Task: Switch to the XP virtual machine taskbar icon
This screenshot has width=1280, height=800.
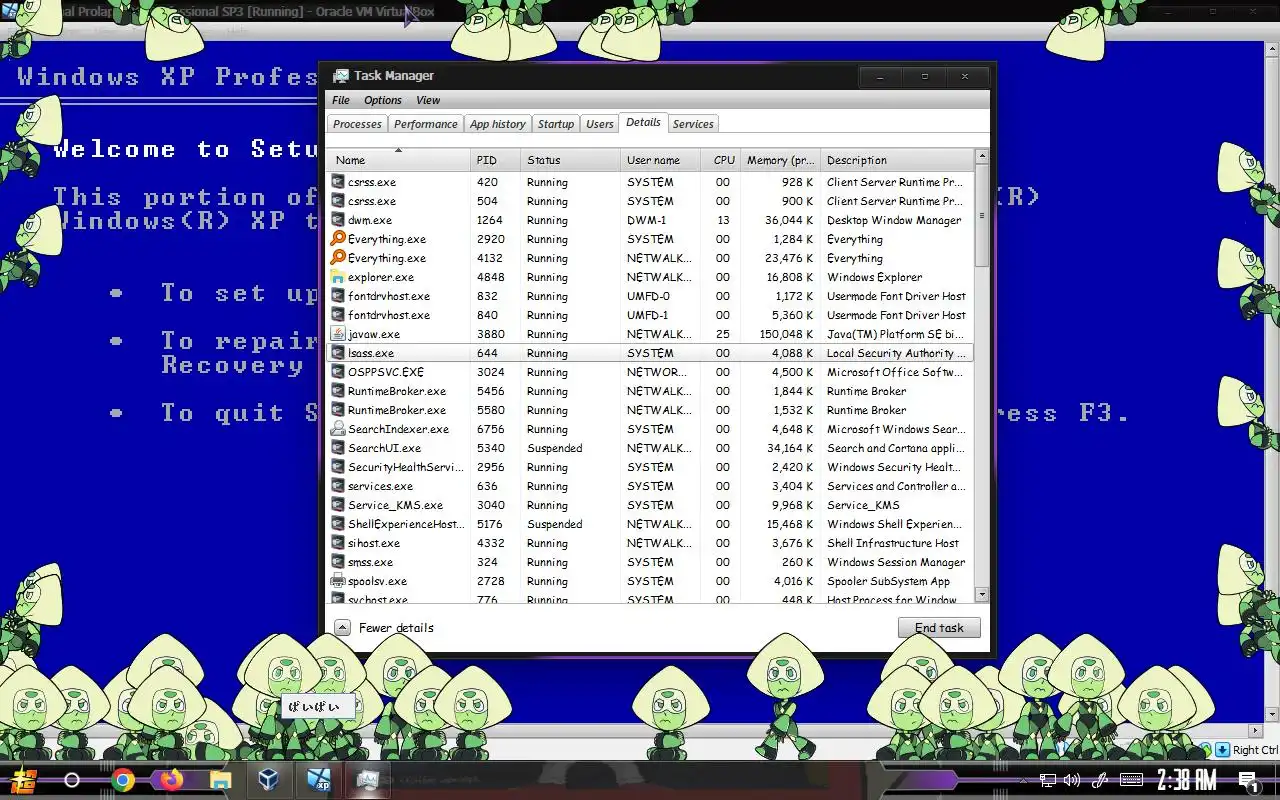Action: 318,780
